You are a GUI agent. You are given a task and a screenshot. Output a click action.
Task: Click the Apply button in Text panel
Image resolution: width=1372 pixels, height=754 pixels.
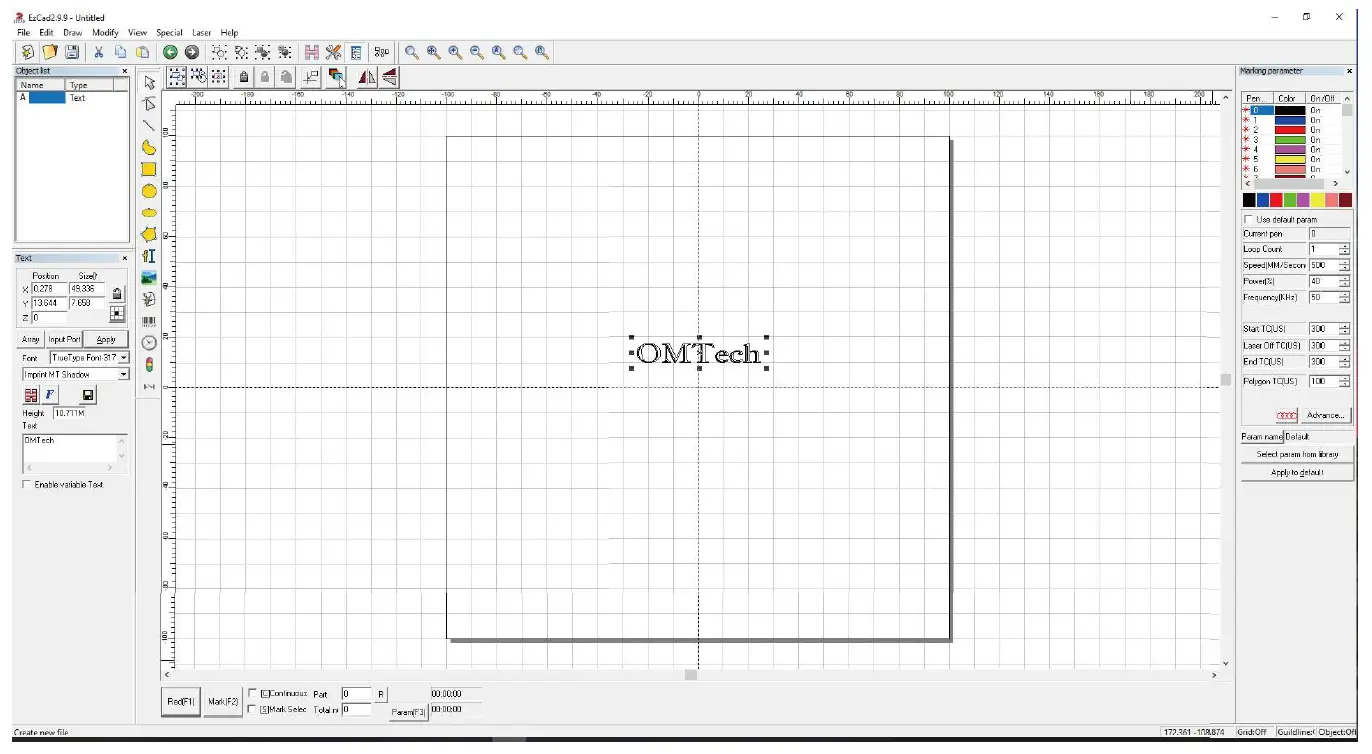(106, 339)
